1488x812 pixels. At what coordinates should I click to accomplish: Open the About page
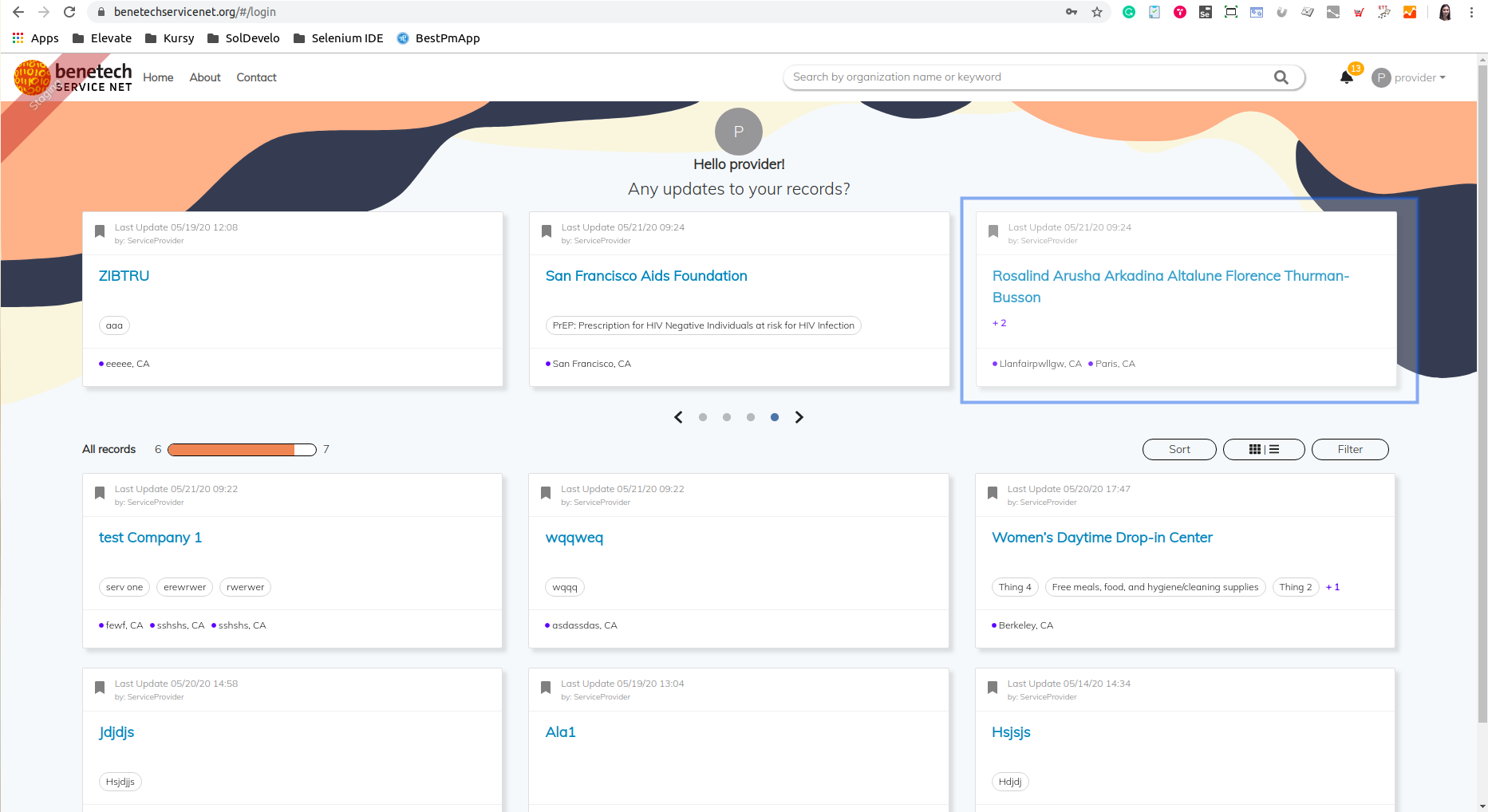point(204,77)
